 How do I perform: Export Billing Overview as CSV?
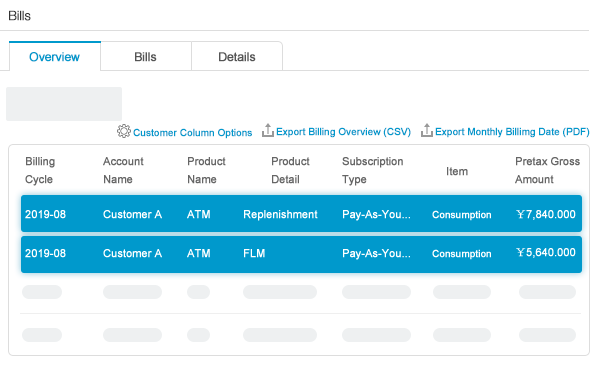pyautogui.click(x=343, y=132)
